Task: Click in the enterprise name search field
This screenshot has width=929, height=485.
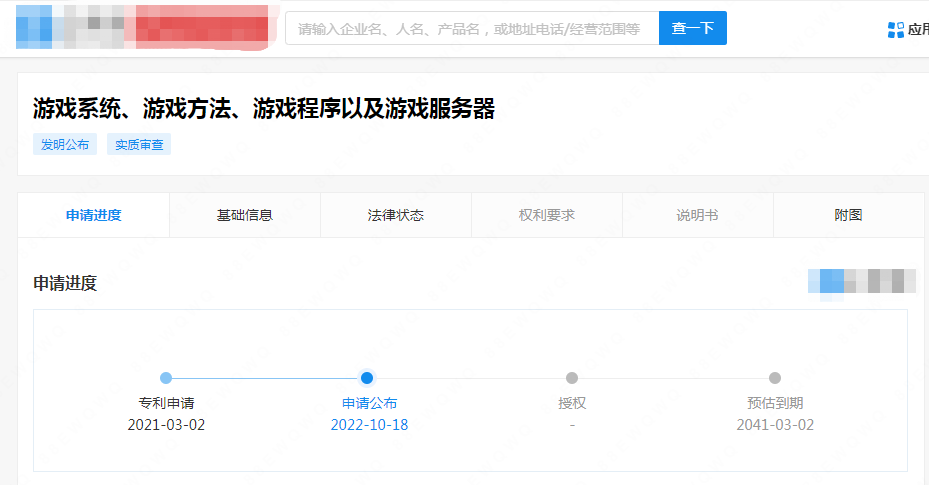Action: coord(471,28)
